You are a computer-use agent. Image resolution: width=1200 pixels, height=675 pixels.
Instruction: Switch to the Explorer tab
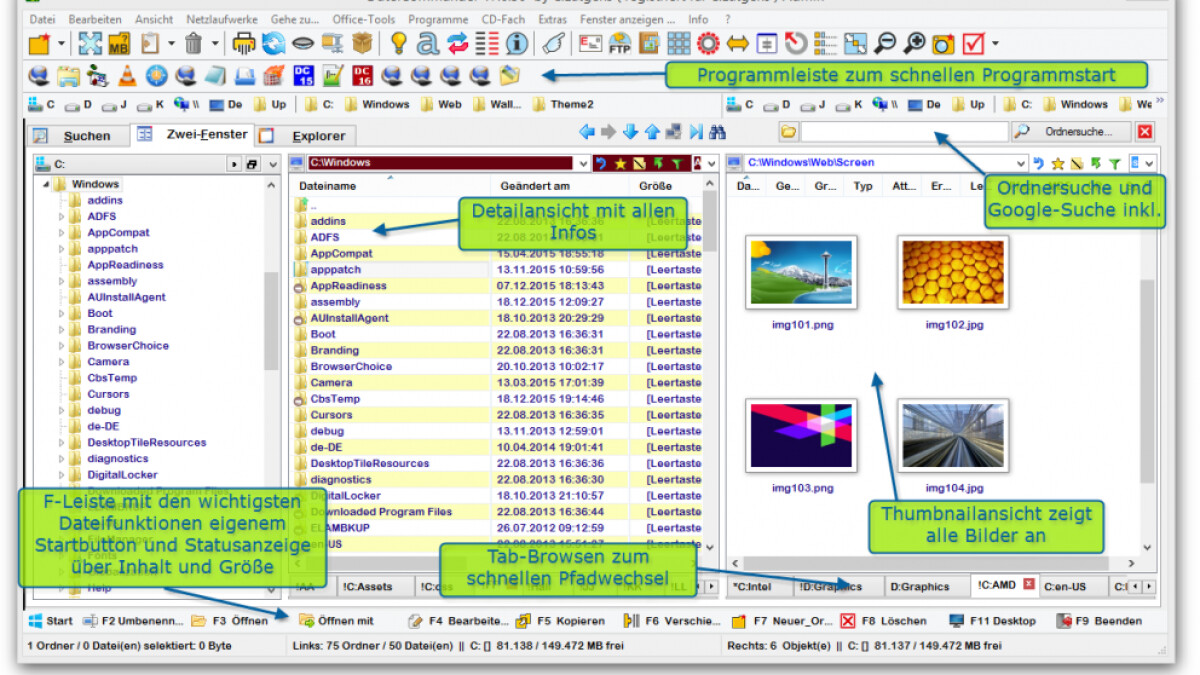click(x=306, y=136)
